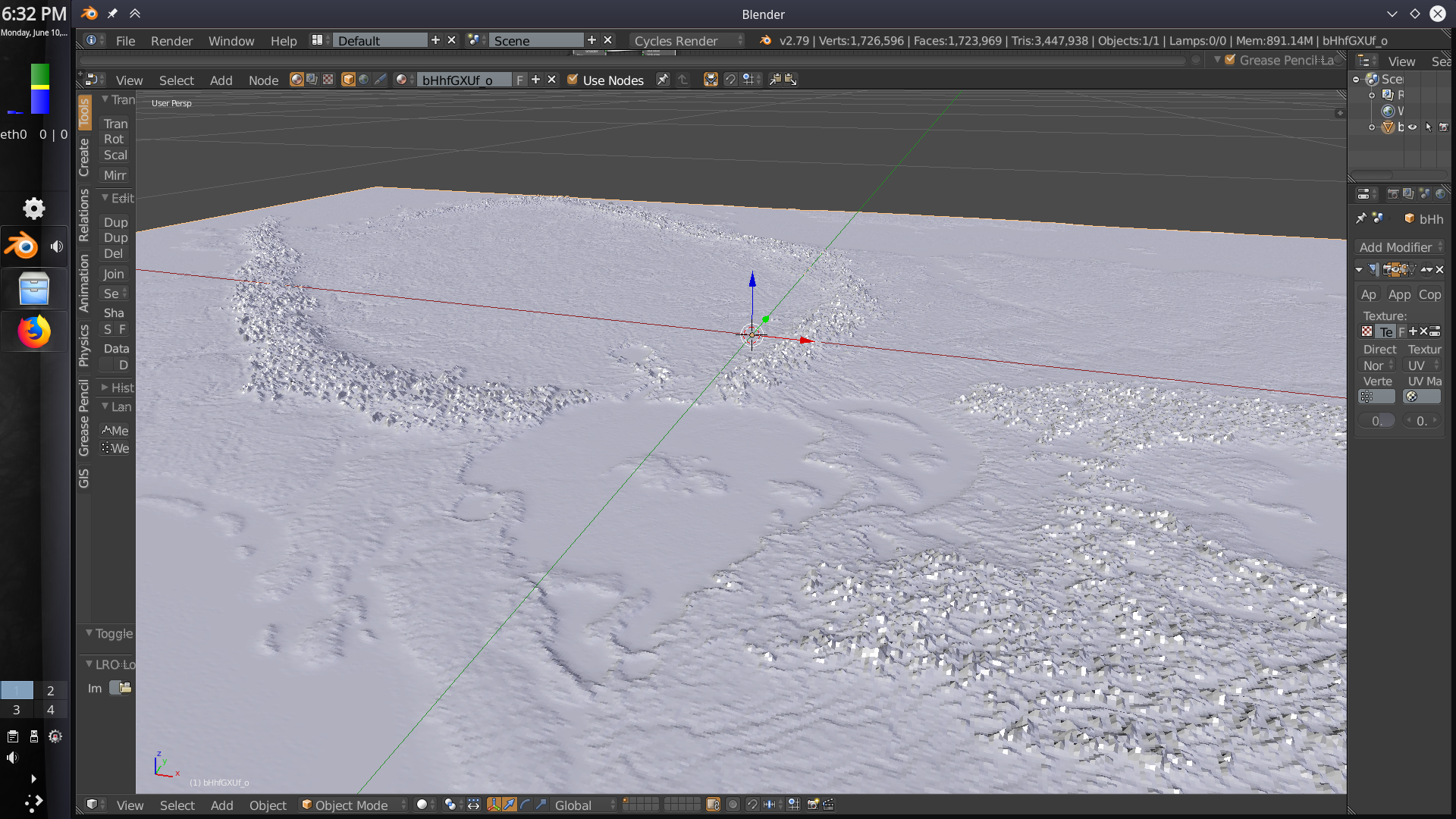Open the Global orientation dropdown
1456x819 pixels.
(584, 805)
